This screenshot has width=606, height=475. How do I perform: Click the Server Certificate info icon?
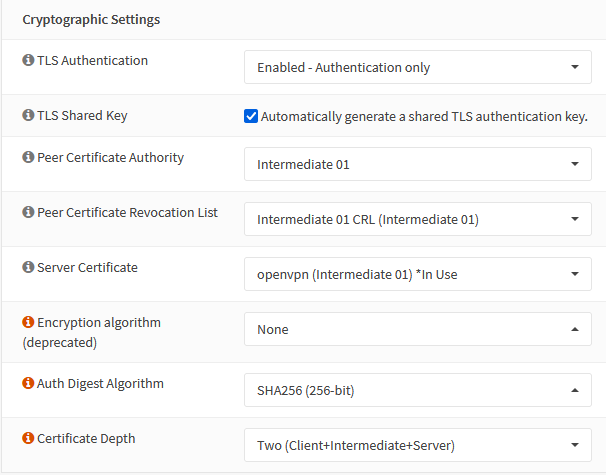(28, 267)
